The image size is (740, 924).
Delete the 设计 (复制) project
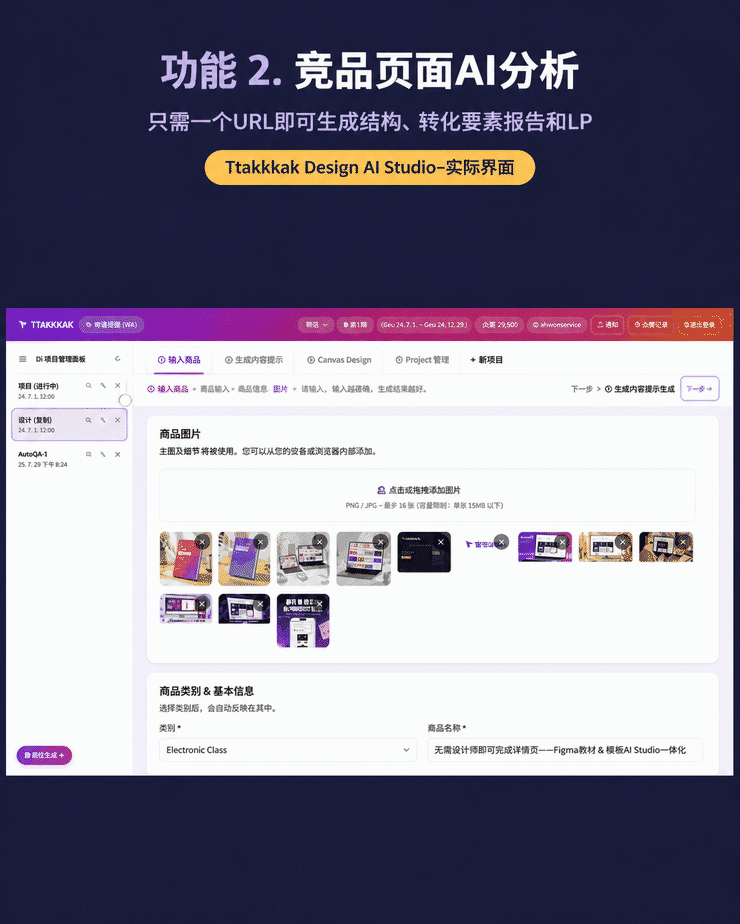click(x=118, y=420)
